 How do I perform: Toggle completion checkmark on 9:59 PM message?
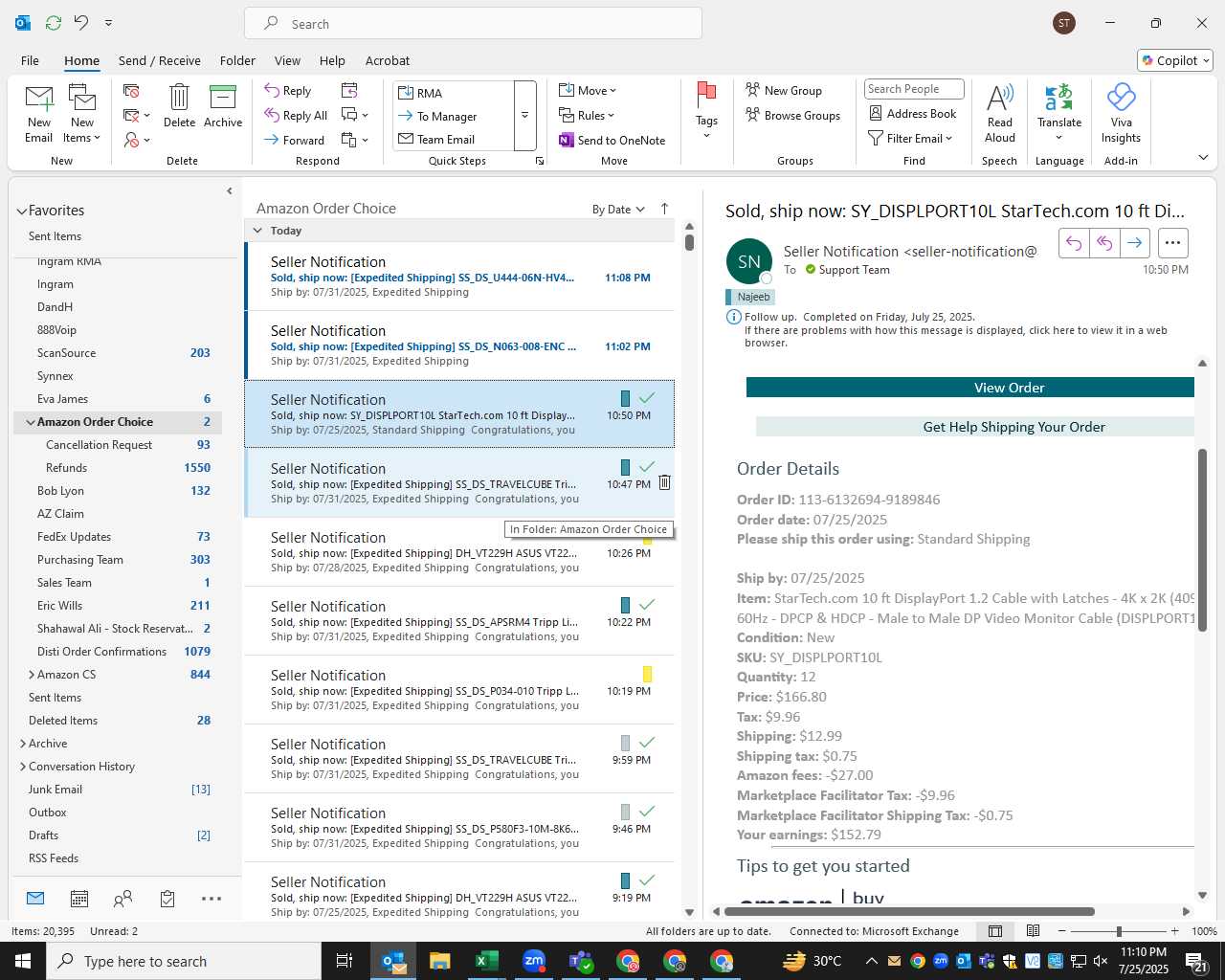[x=647, y=742]
